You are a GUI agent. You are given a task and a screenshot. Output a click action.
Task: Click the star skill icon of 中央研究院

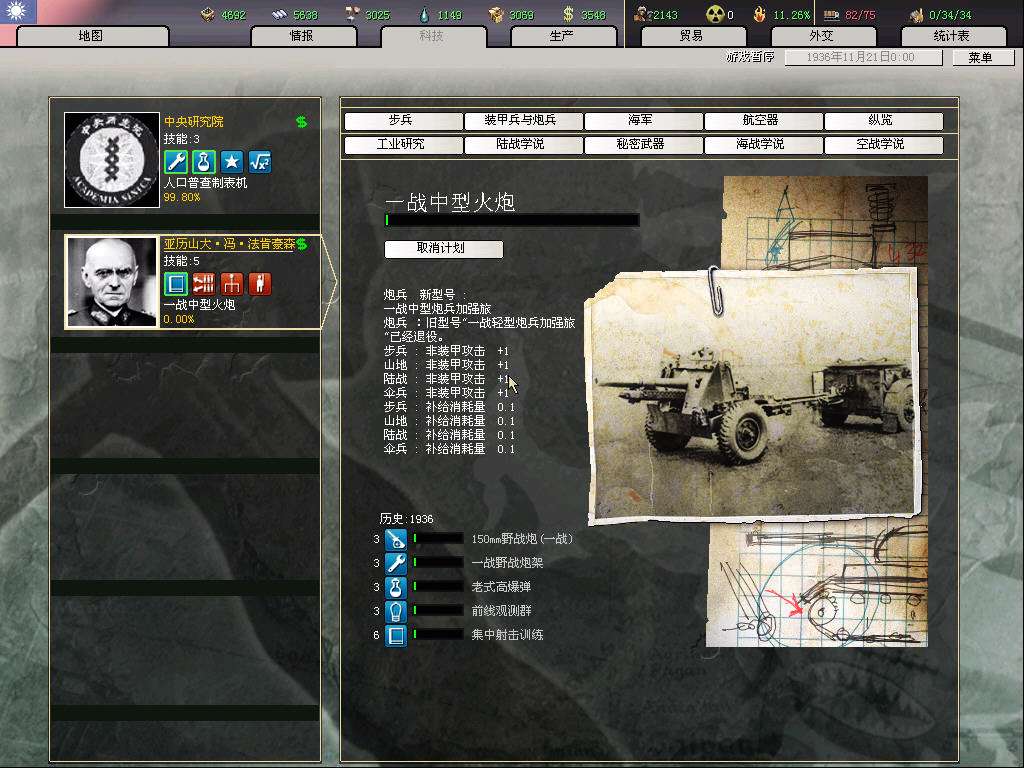point(232,162)
